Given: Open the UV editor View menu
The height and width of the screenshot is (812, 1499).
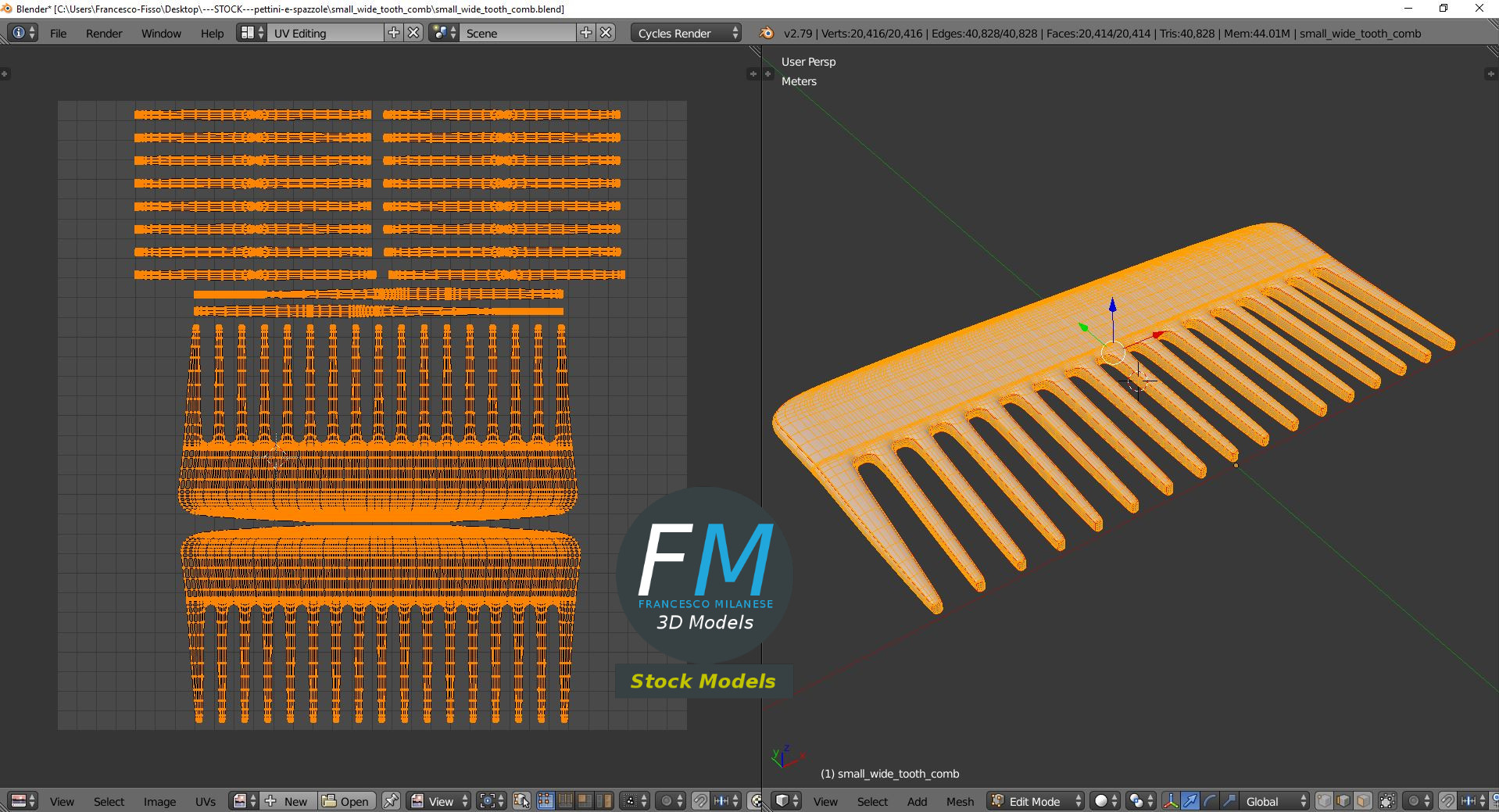Looking at the screenshot, I should (x=62, y=802).
